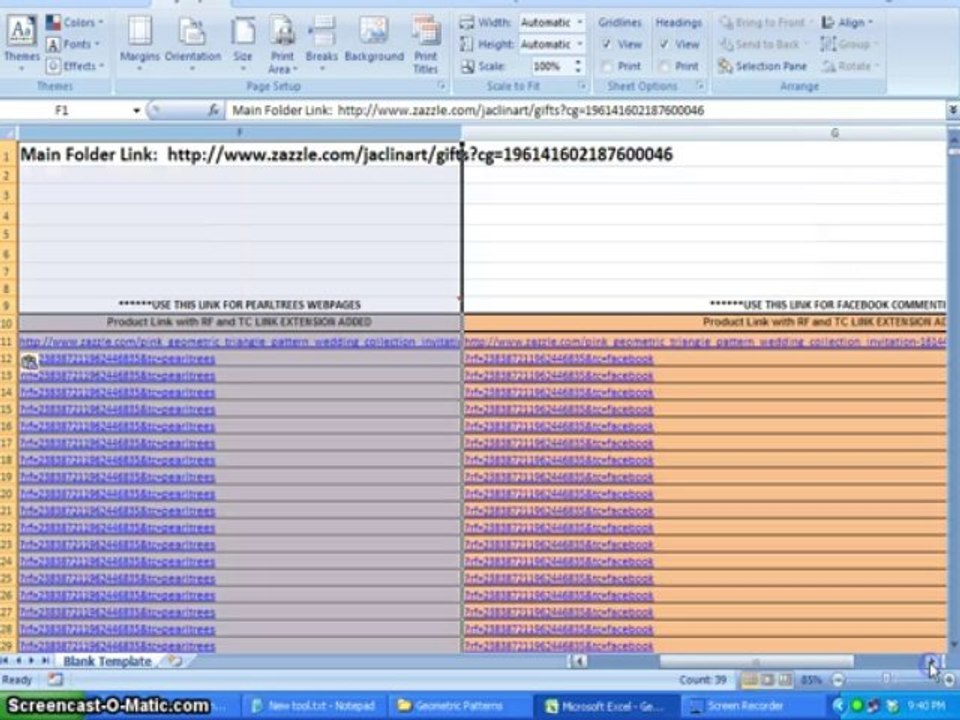Click the Facebook product link in row 11
The image size is (960, 720).
704,342
